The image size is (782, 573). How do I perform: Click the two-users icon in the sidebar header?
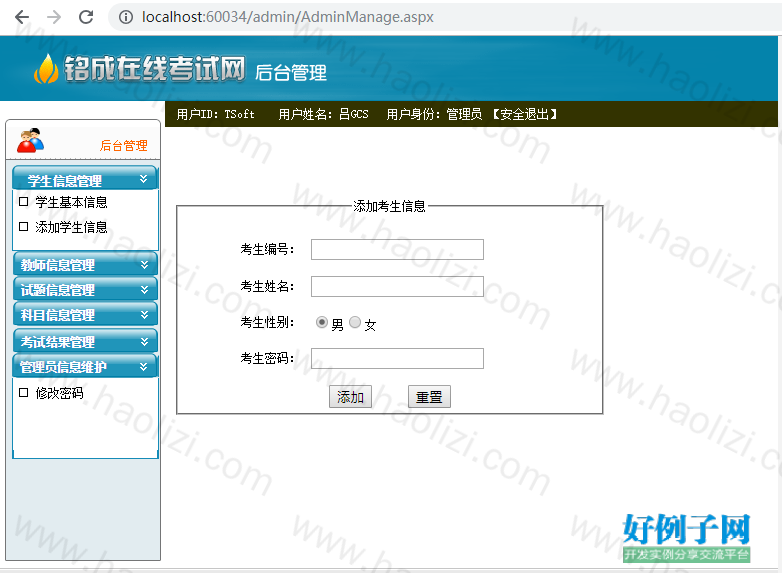[30, 140]
